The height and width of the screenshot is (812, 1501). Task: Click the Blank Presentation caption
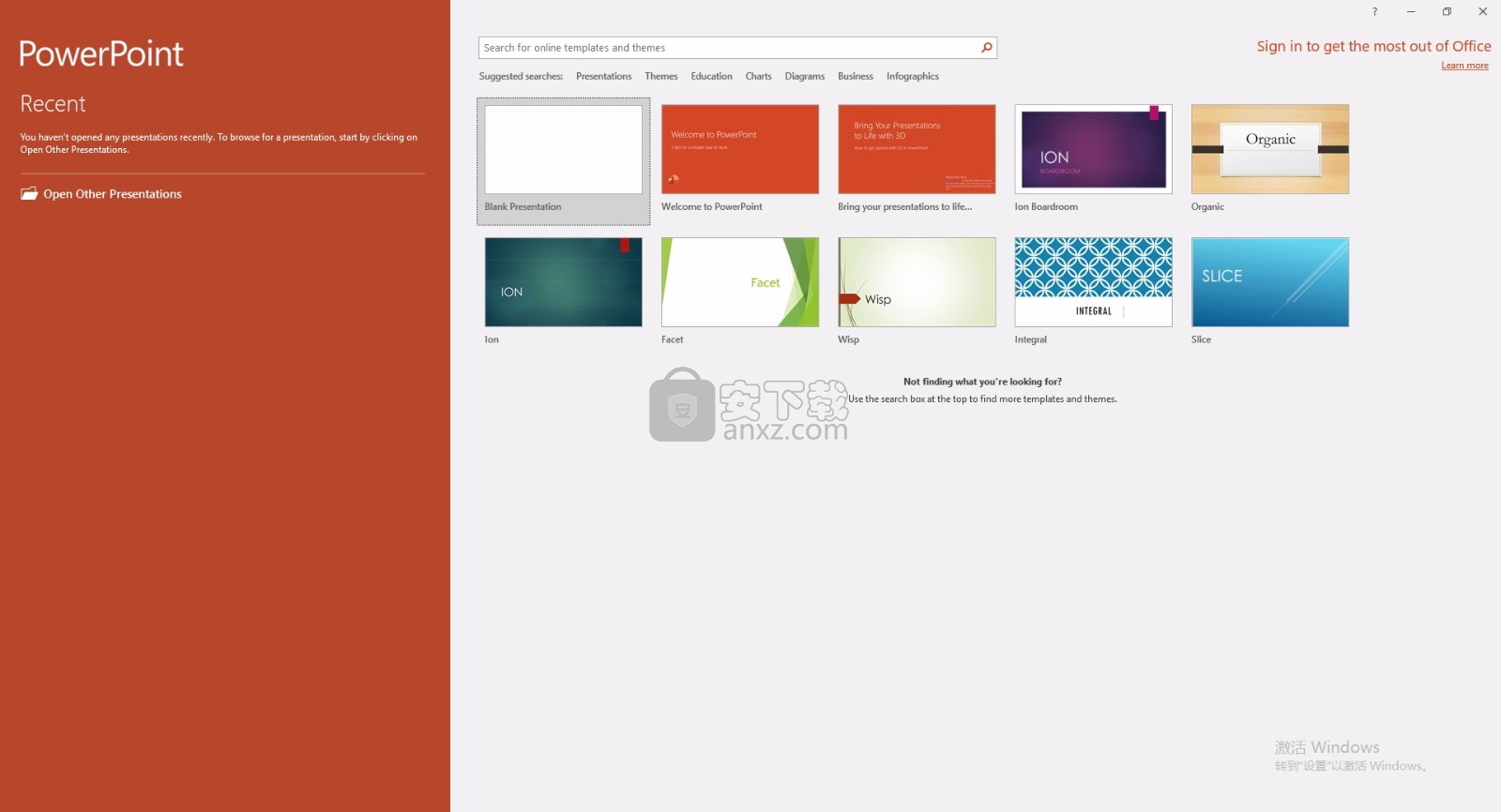pyautogui.click(x=523, y=206)
